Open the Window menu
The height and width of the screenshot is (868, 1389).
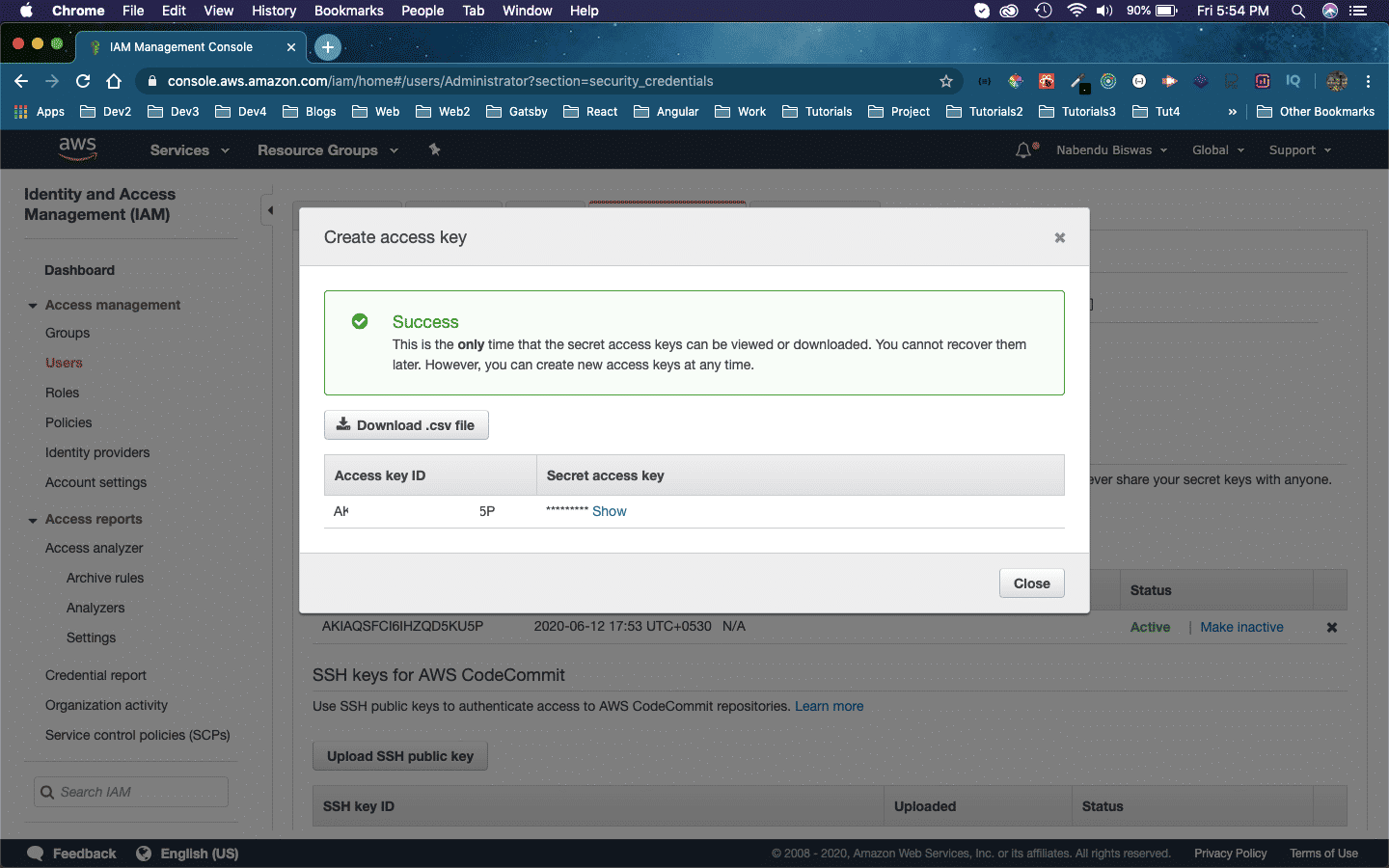(x=528, y=11)
